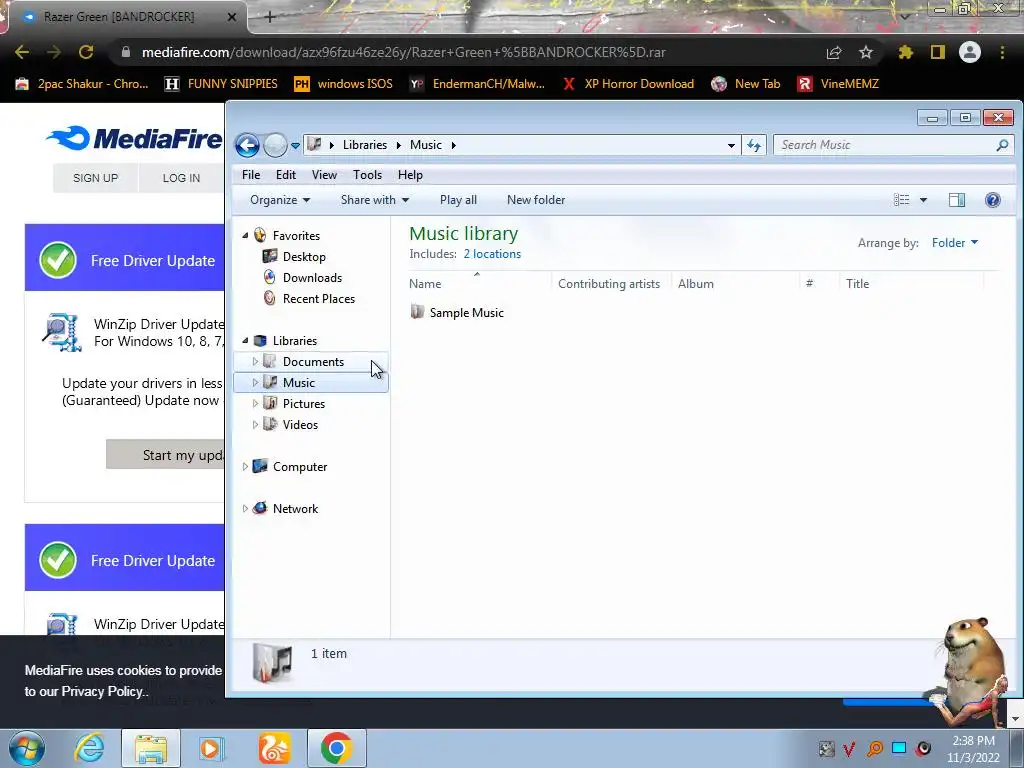Expand the Documents library node
Viewport: 1024px width, 768px height.
[x=255, y=361]
